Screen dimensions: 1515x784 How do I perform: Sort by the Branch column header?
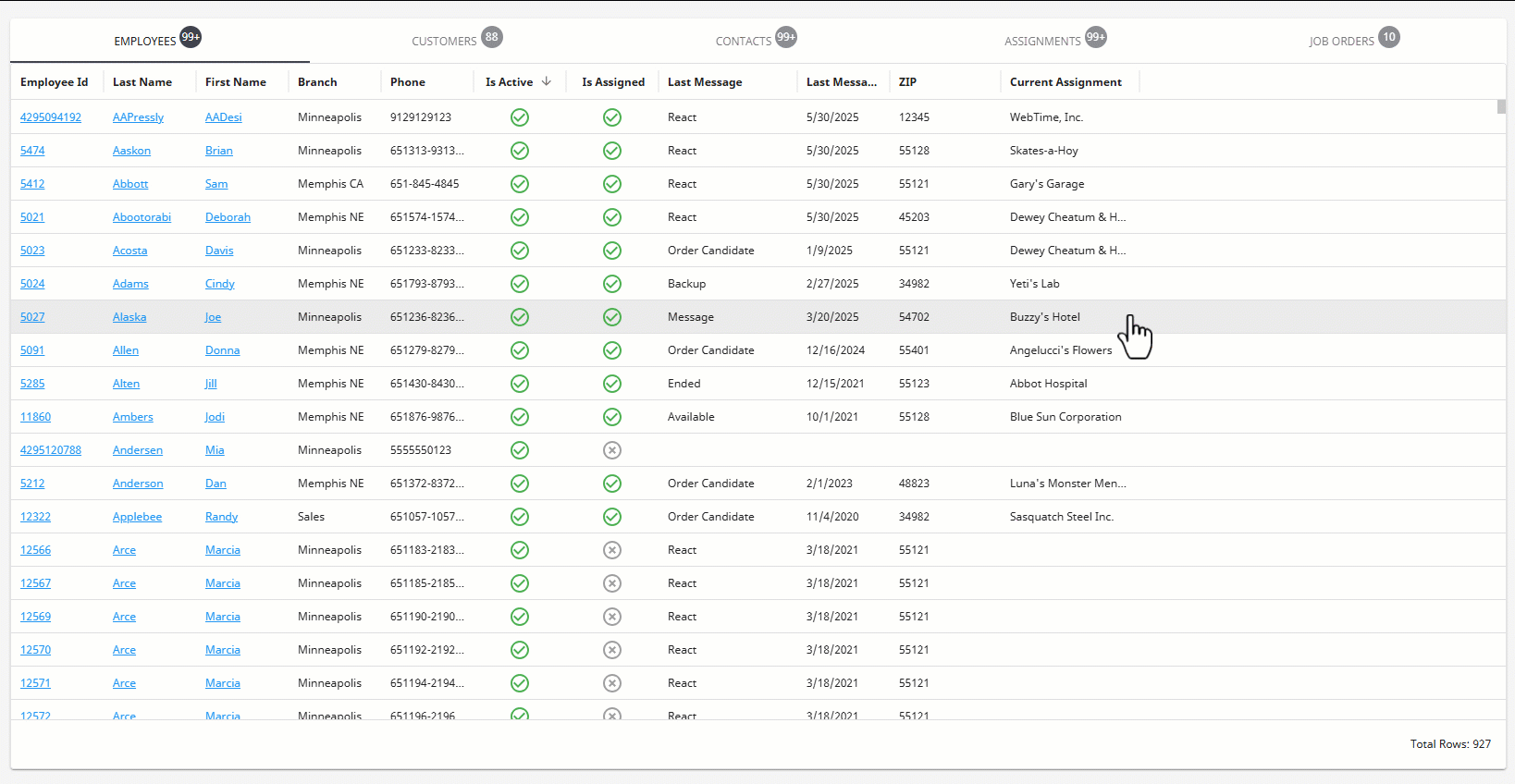[317, 82]
